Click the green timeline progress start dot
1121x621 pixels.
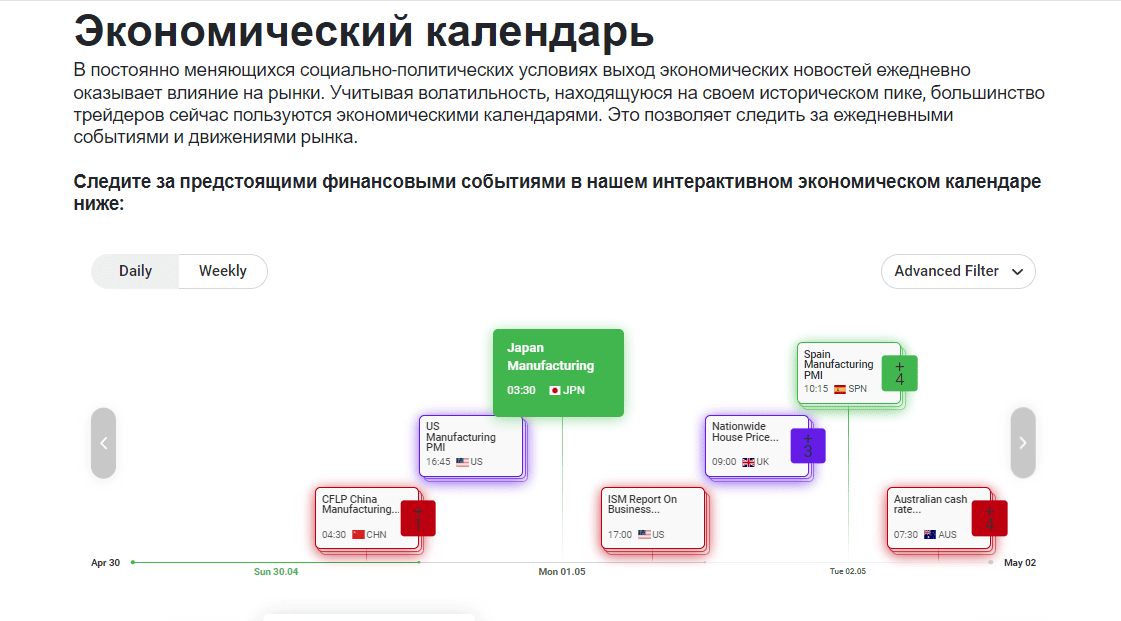tap(133, 562)
